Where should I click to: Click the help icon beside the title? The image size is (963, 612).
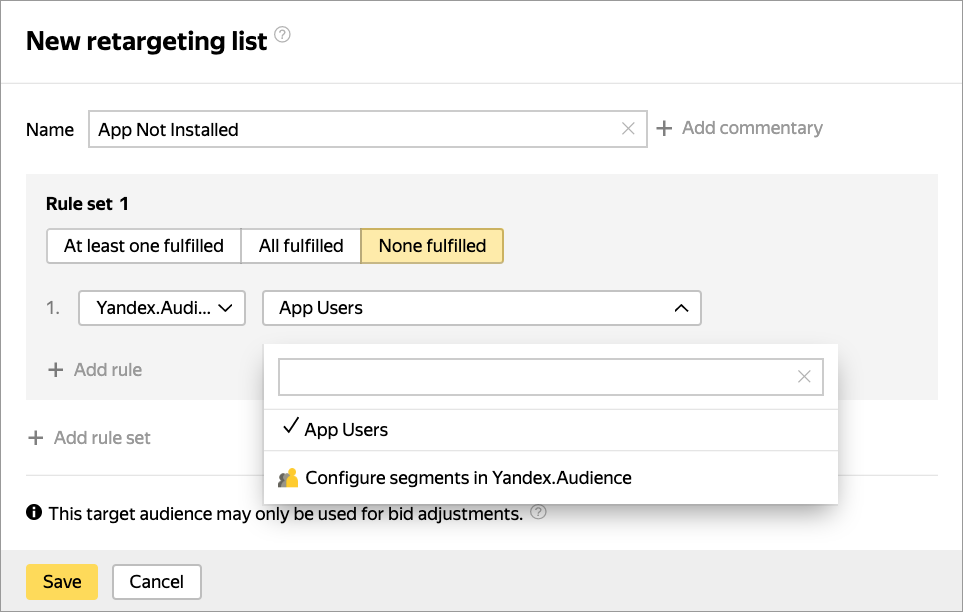pyautogui.click(x=283, y=36)
